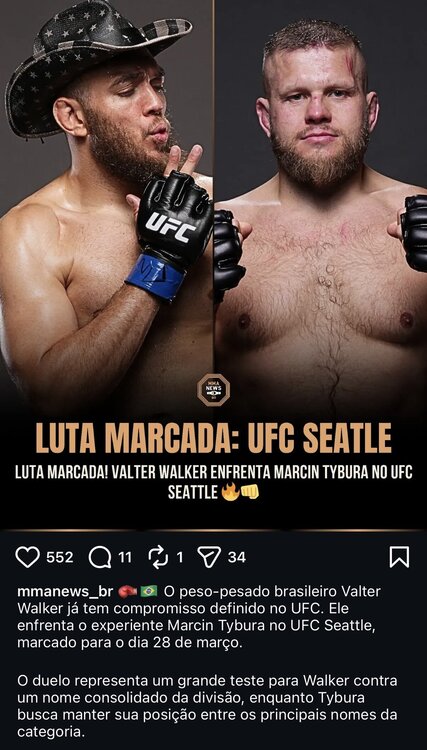The width and height of the screenshot is (427, 750).
Task: Like the post with the heart icon
Action: tap(28, 557)
